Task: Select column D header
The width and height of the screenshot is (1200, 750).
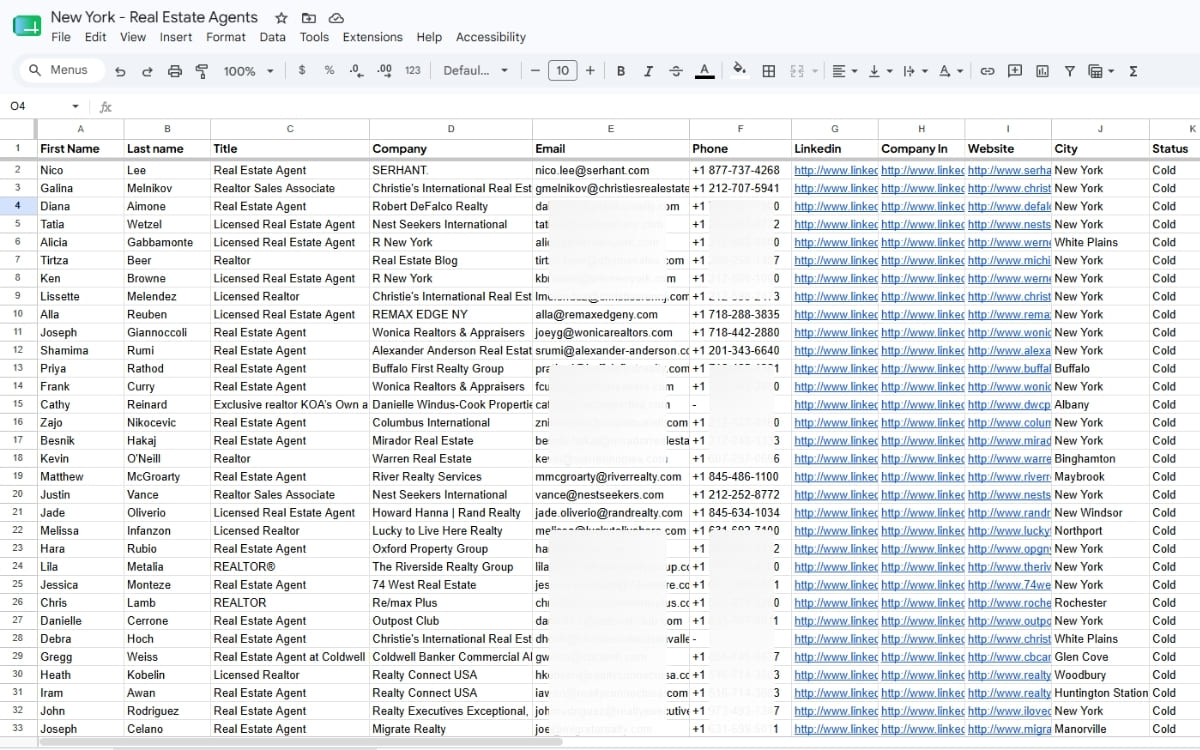Action: click(451, 129)
